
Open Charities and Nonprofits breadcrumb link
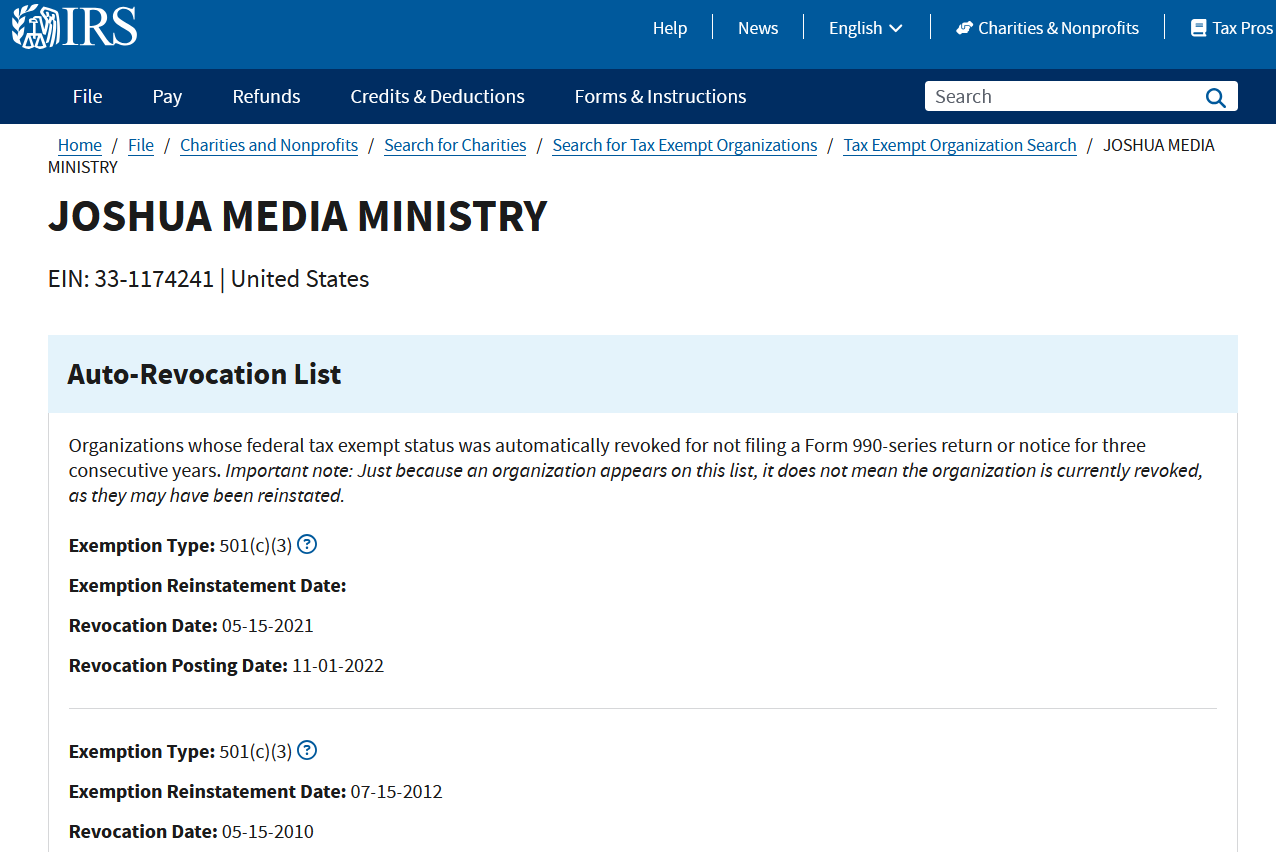268,145
